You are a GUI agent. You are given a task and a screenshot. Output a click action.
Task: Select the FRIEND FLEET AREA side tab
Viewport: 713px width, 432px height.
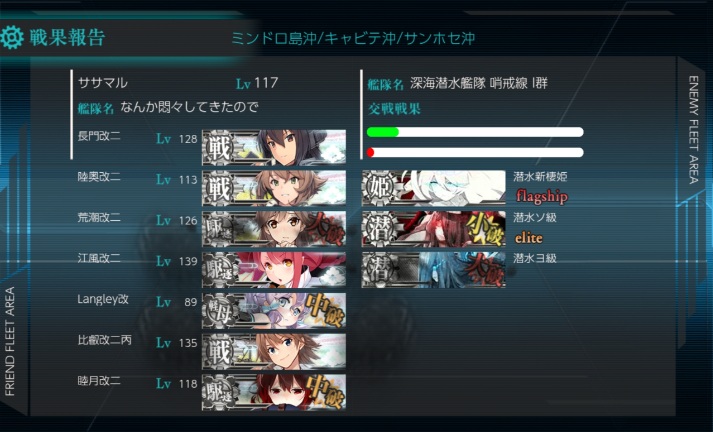tap(10, 341)
